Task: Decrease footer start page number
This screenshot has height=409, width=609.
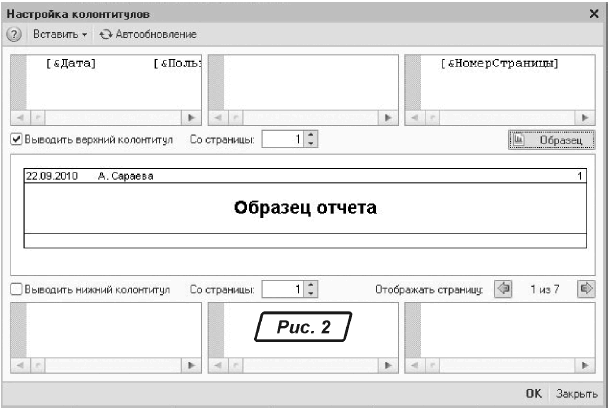Action: click(311, 294)
